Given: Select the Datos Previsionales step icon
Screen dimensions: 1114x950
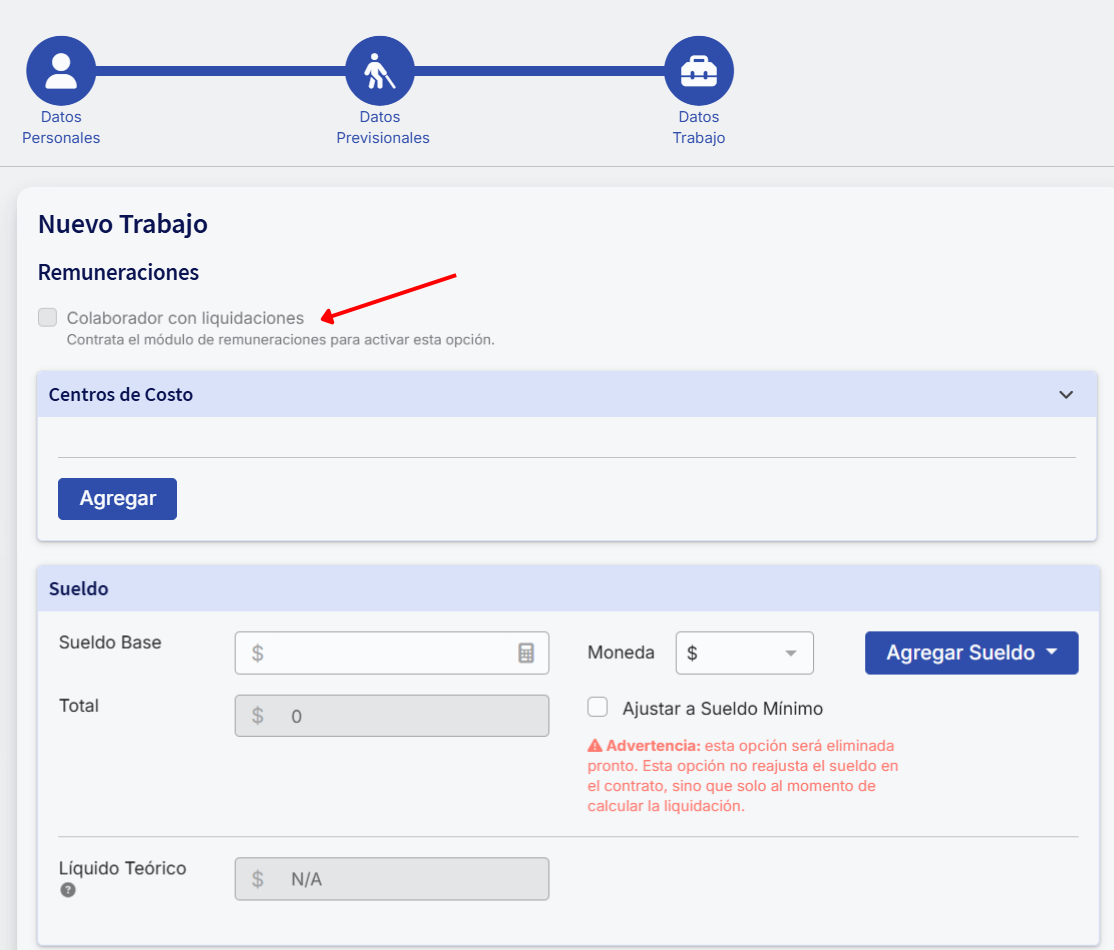Looking at the screenshot, I should tap(380, 70).
